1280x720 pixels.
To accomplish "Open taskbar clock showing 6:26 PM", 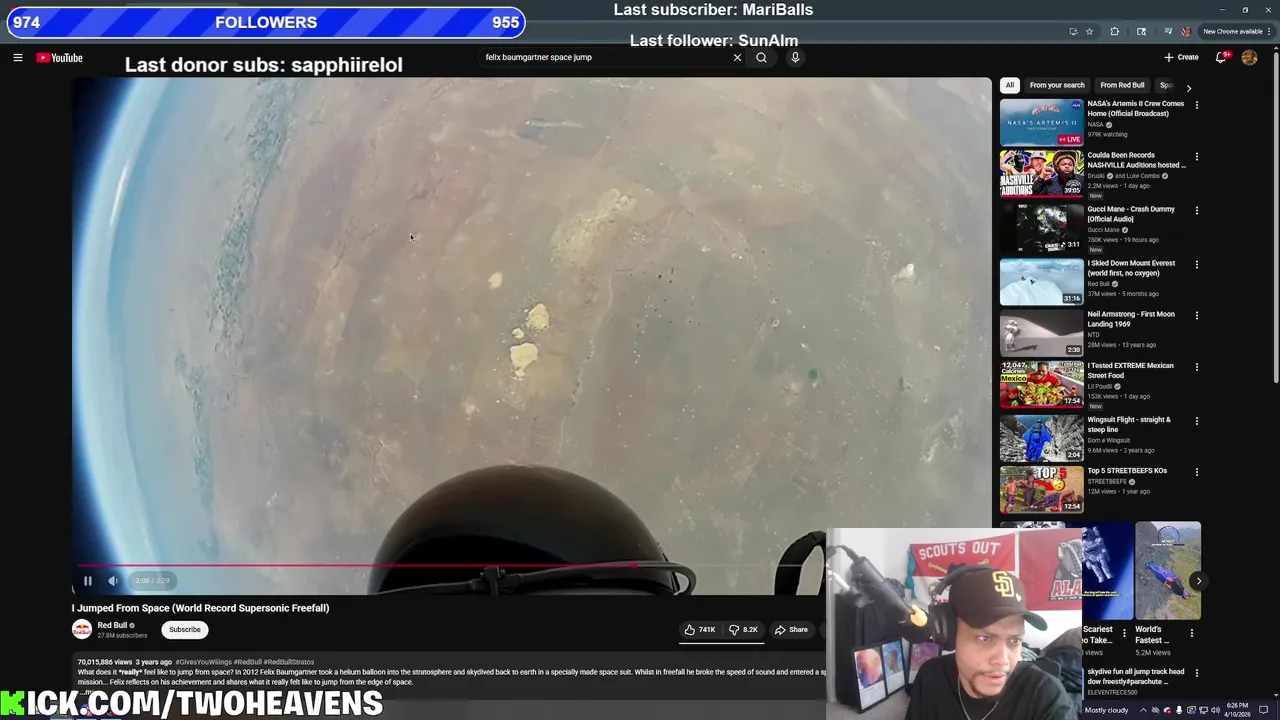I will pyautogui.click(x=1238, y=710).
